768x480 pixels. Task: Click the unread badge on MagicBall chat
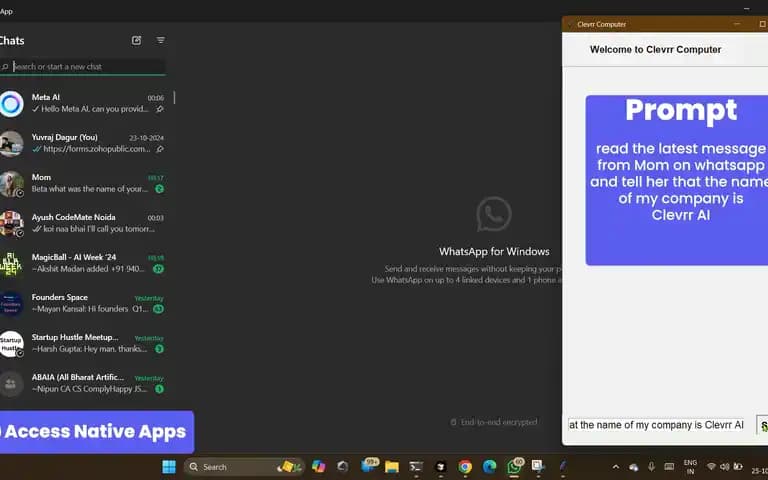(158, 269)
